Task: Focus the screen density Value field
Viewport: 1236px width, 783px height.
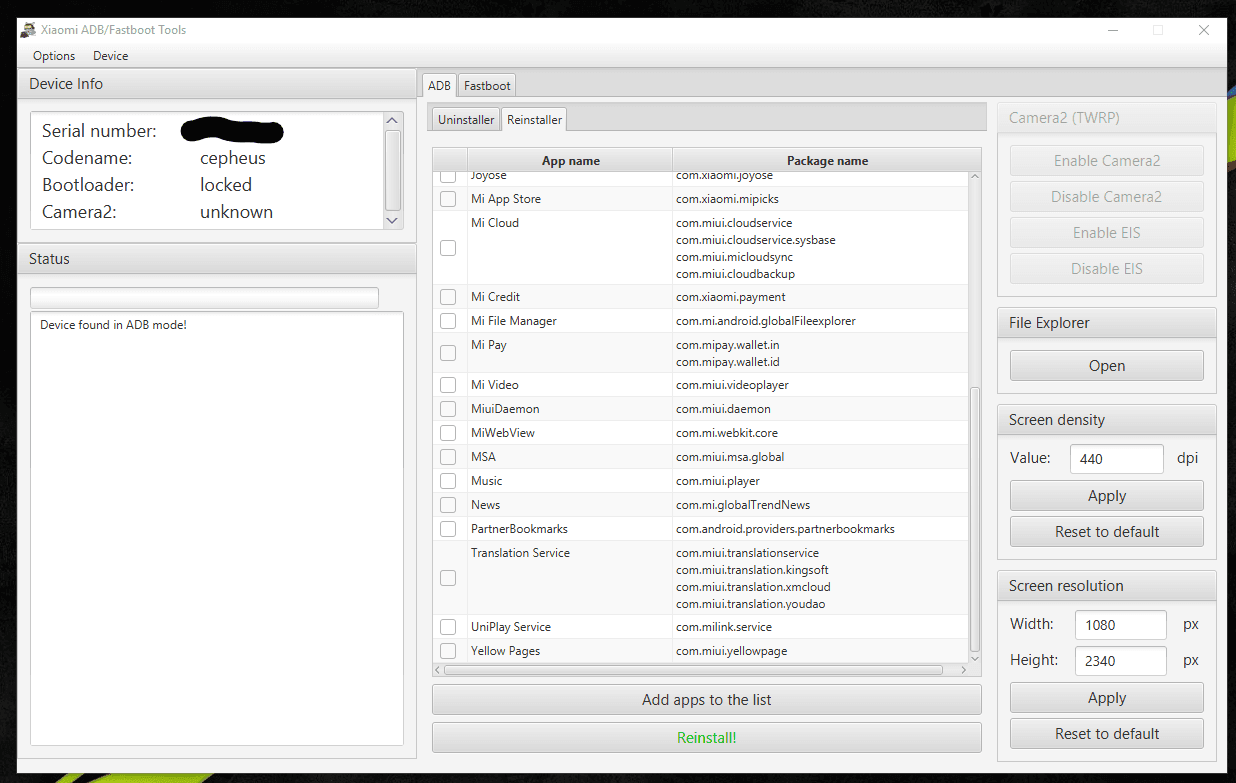Action: pos(1117,459)
